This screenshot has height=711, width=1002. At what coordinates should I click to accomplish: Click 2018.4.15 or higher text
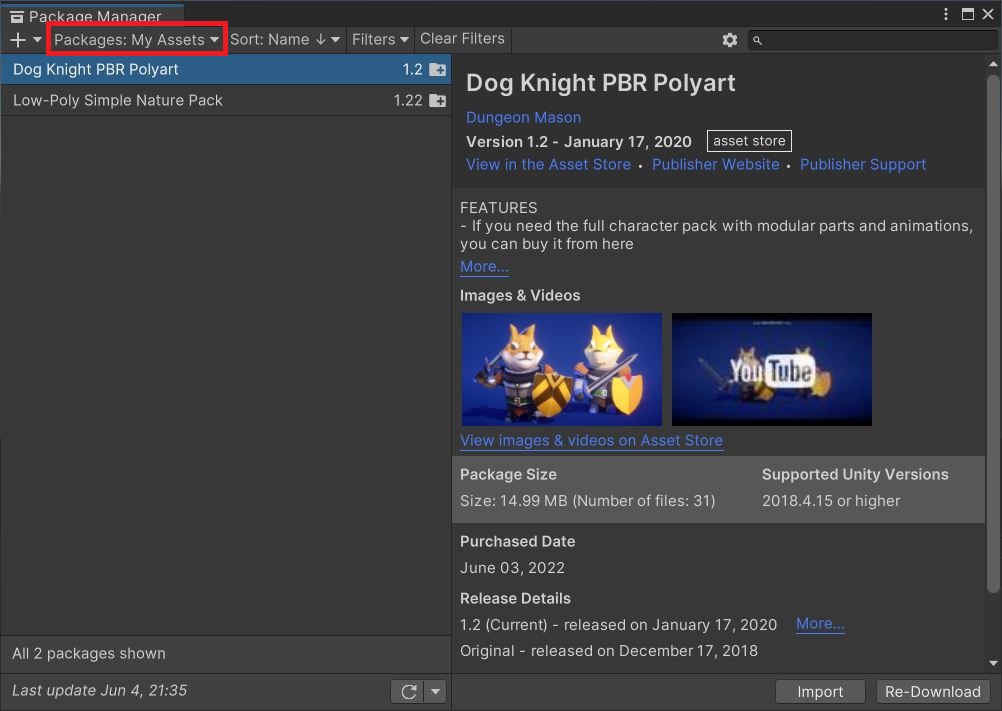831,501
